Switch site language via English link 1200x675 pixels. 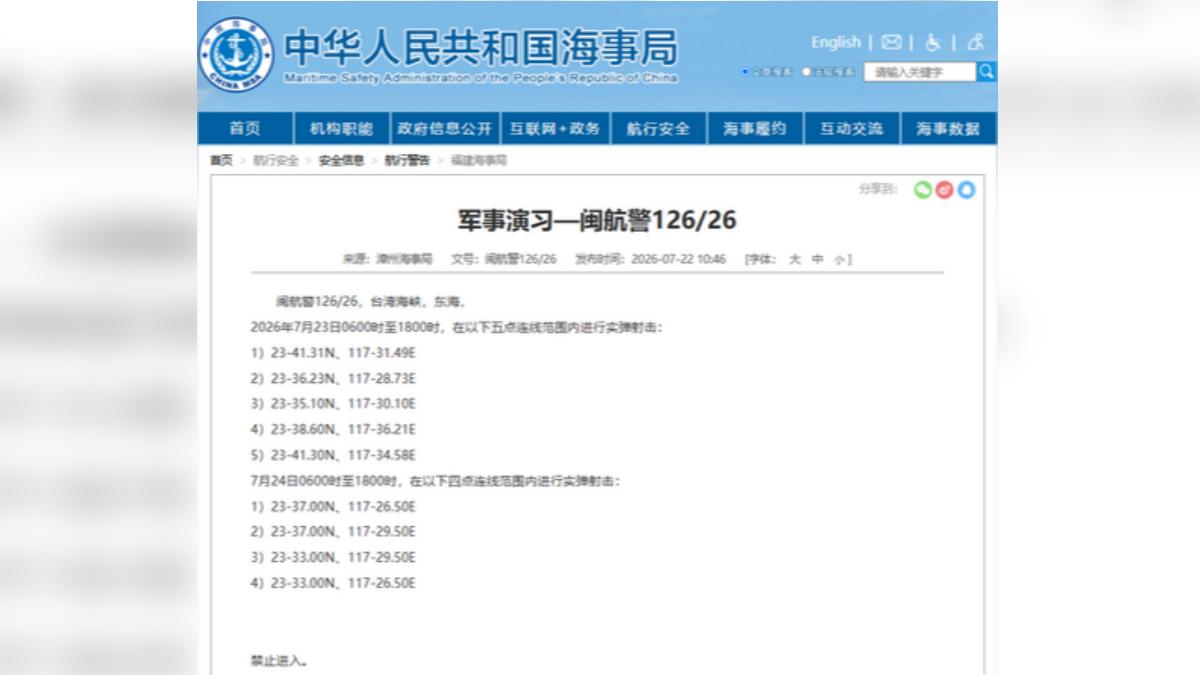pyautogui.click(x=836, y=42)
